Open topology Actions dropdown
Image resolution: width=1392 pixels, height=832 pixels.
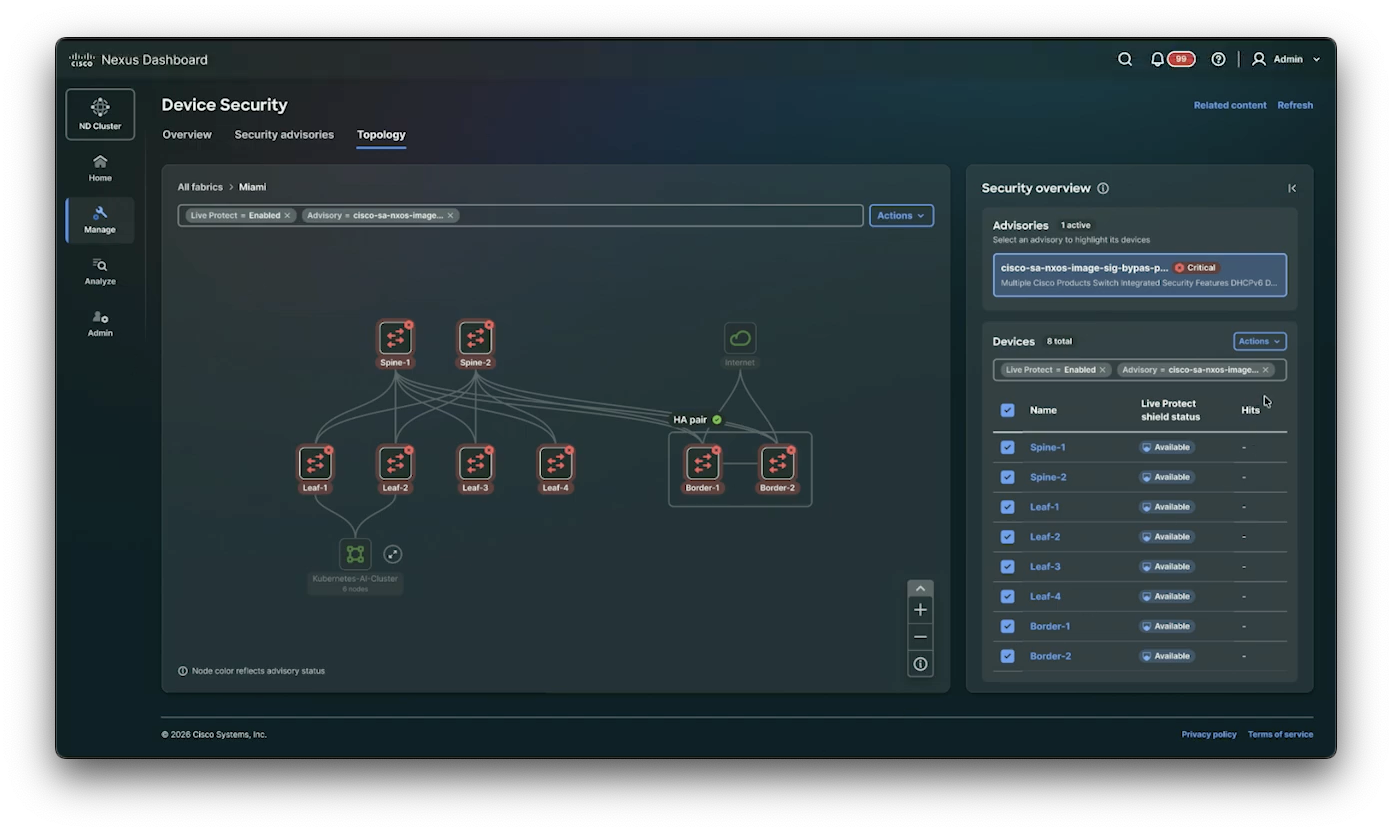point(901,215)
